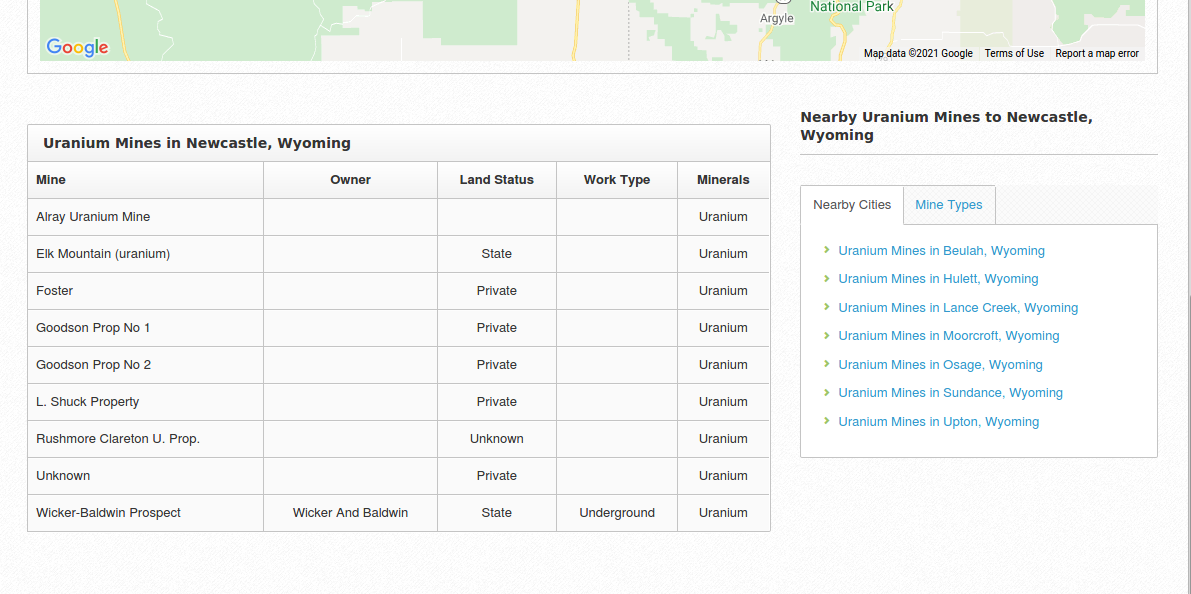Click Private land status in Foster row
The height and width of the screenshot is (594, 1191).
click(497, 291)
